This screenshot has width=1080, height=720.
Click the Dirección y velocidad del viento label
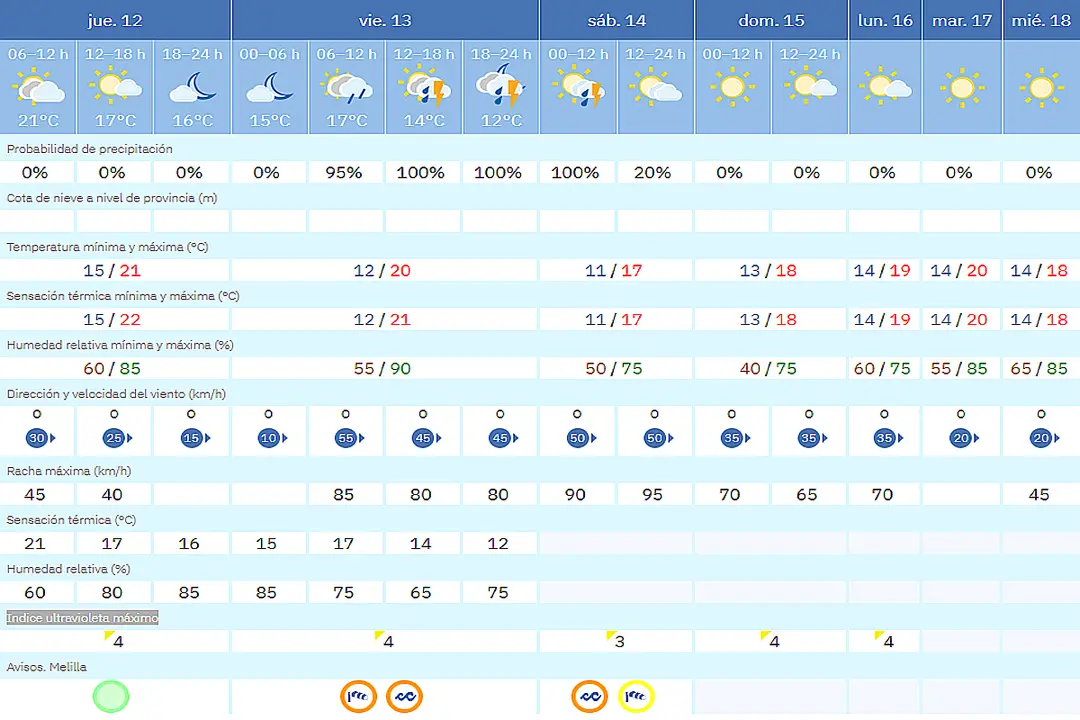coord(116,393)
